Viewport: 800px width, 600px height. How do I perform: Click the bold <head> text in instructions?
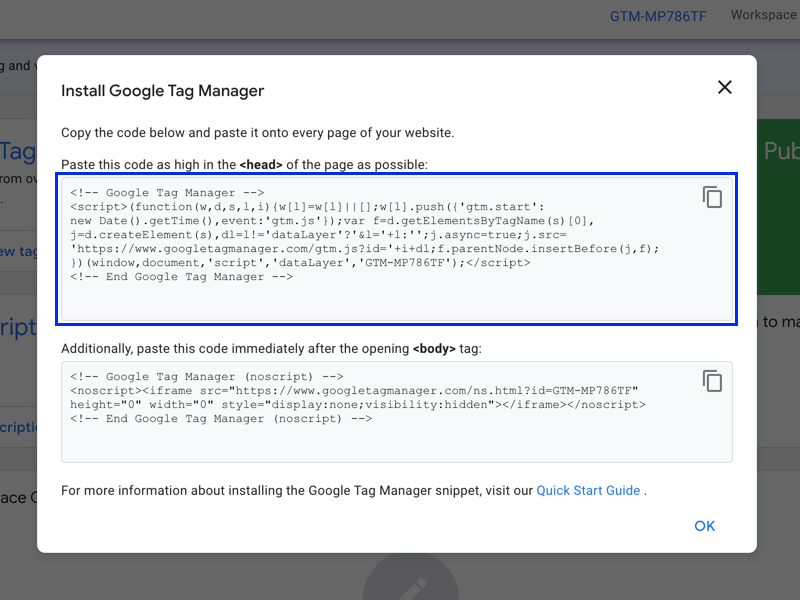pos(260,164)
